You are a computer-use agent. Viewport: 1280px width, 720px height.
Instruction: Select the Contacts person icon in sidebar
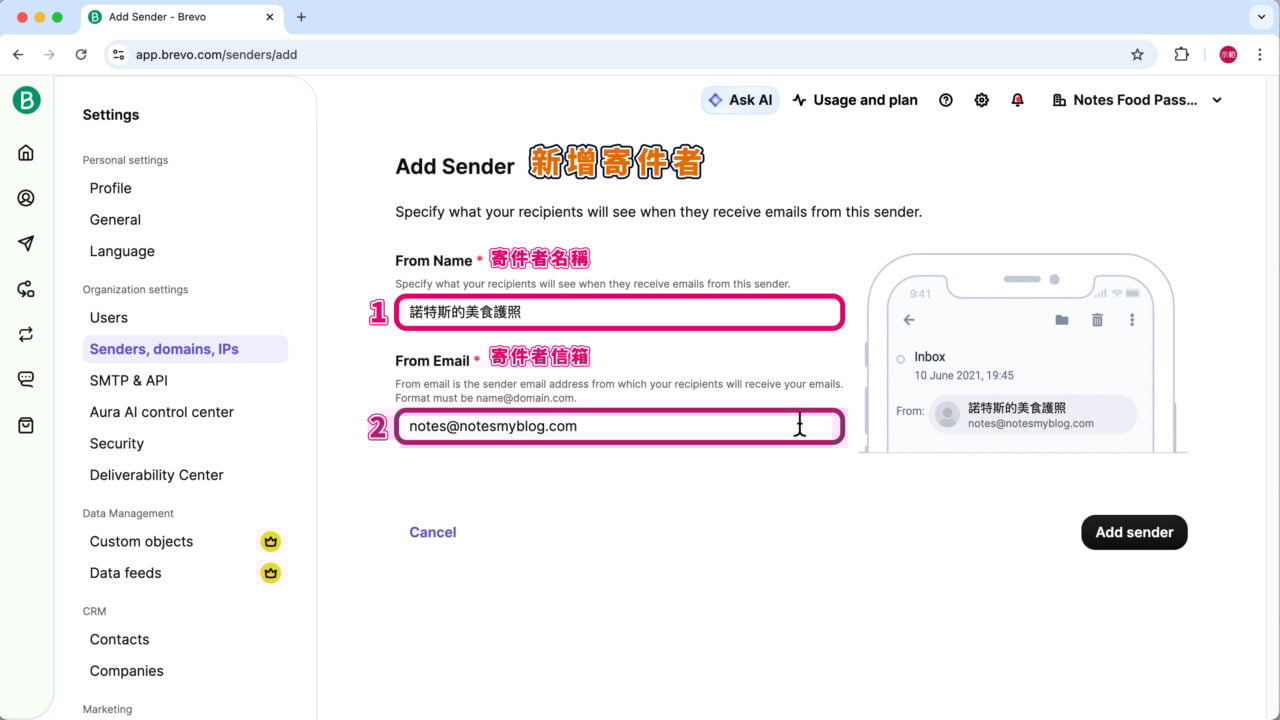25,197
